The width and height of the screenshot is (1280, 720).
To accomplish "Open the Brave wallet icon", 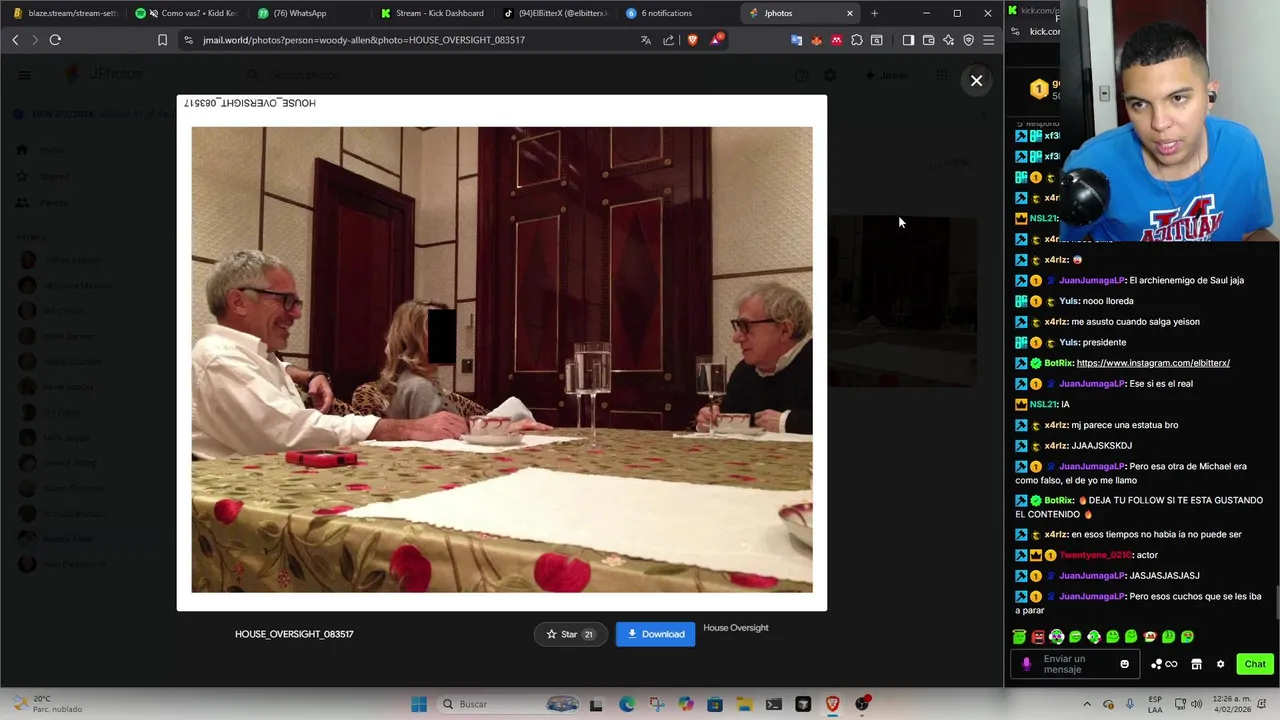I will [928, 40].
